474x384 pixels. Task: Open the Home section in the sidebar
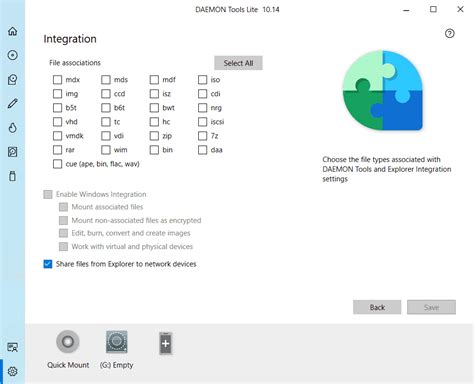point(13,31)
